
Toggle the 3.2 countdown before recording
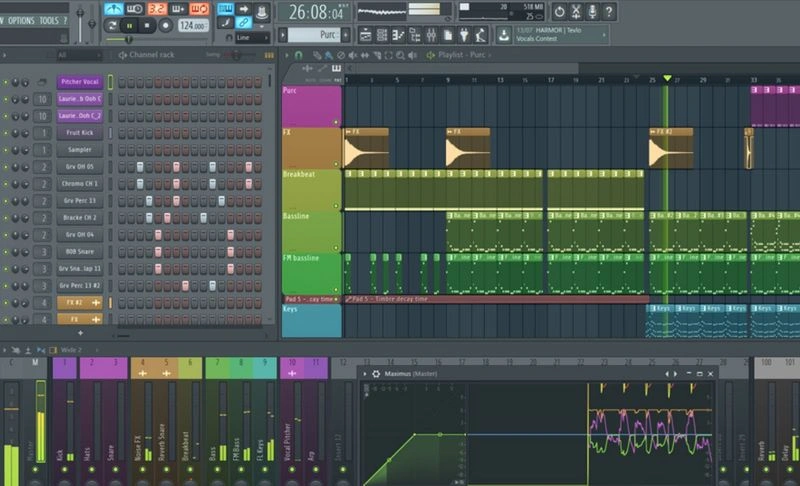click(x=157, y=9)
